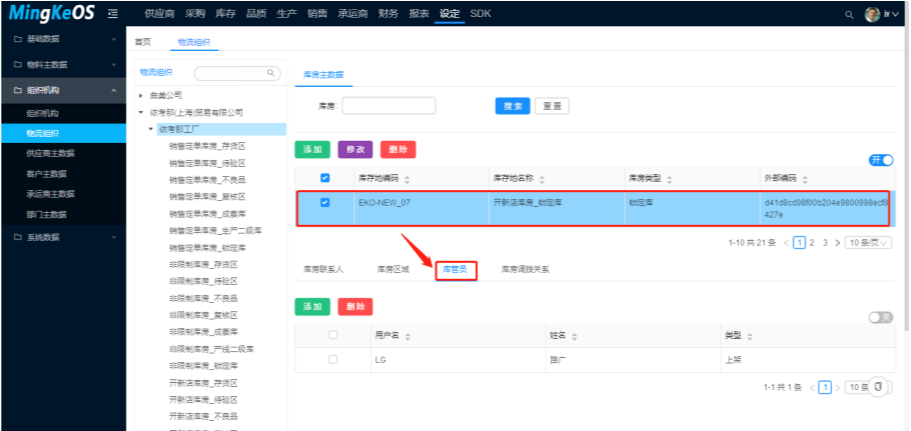Open the 报表 top menu
Screen dimensions: 911x431
point(419,13)
